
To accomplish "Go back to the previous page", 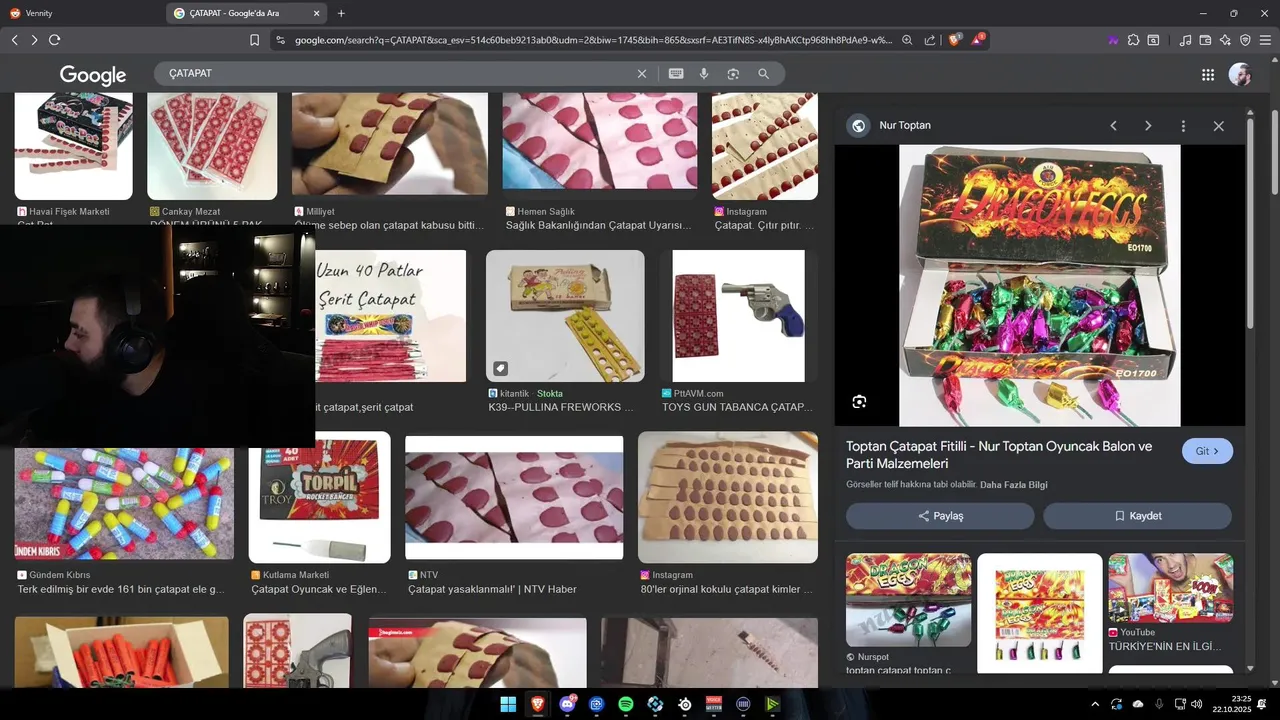I will pyautogui.click(x=14, y=40).
